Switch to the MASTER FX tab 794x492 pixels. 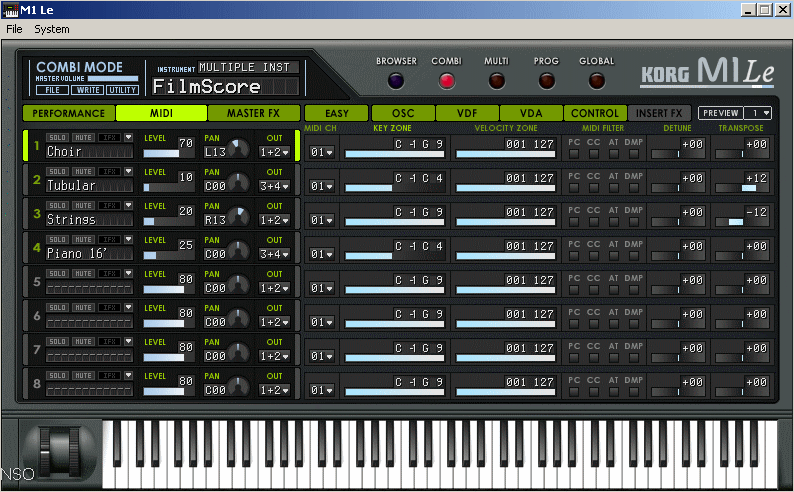point(253,113)
